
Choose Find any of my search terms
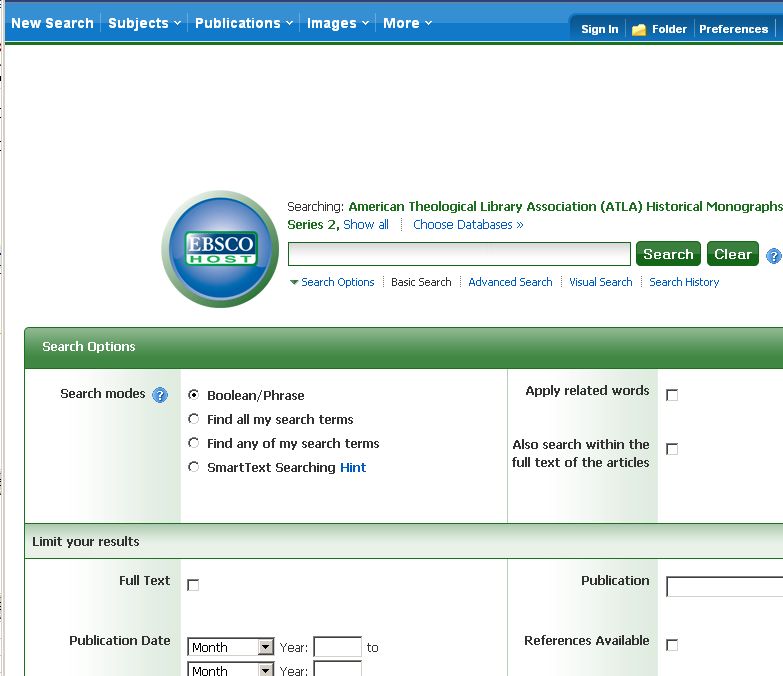[194, 443]
